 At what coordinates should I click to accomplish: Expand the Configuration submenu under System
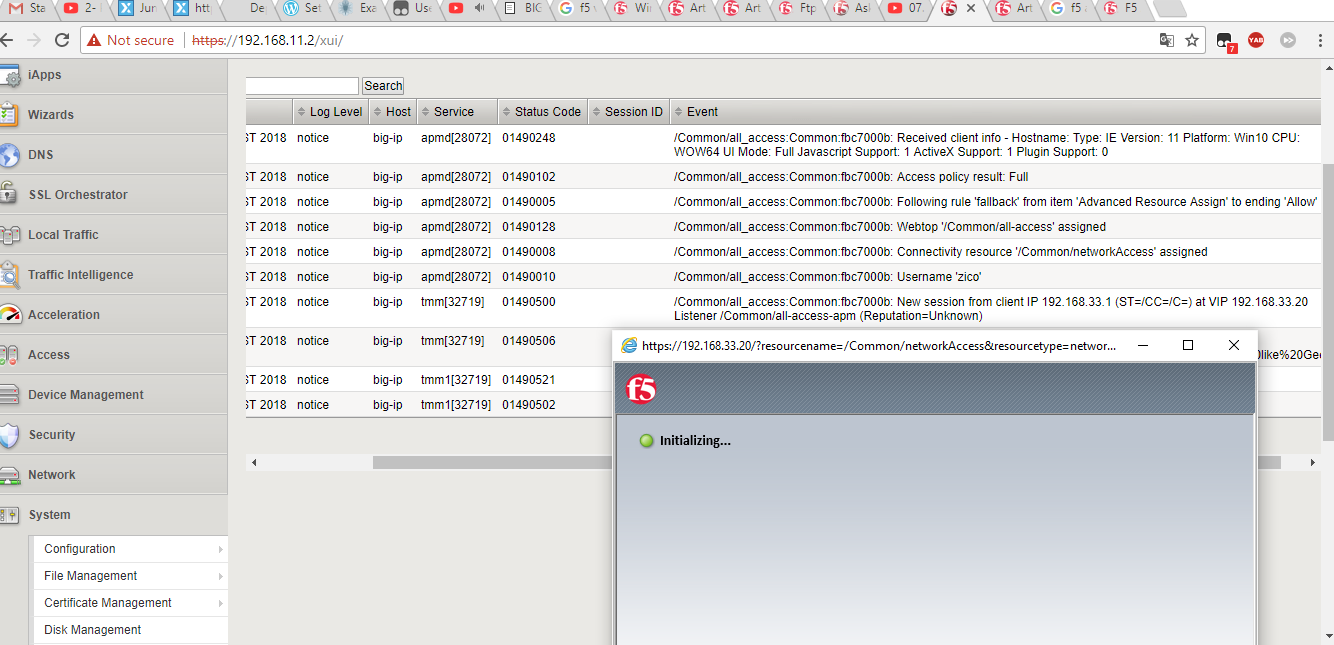click(x=80, y=548)
